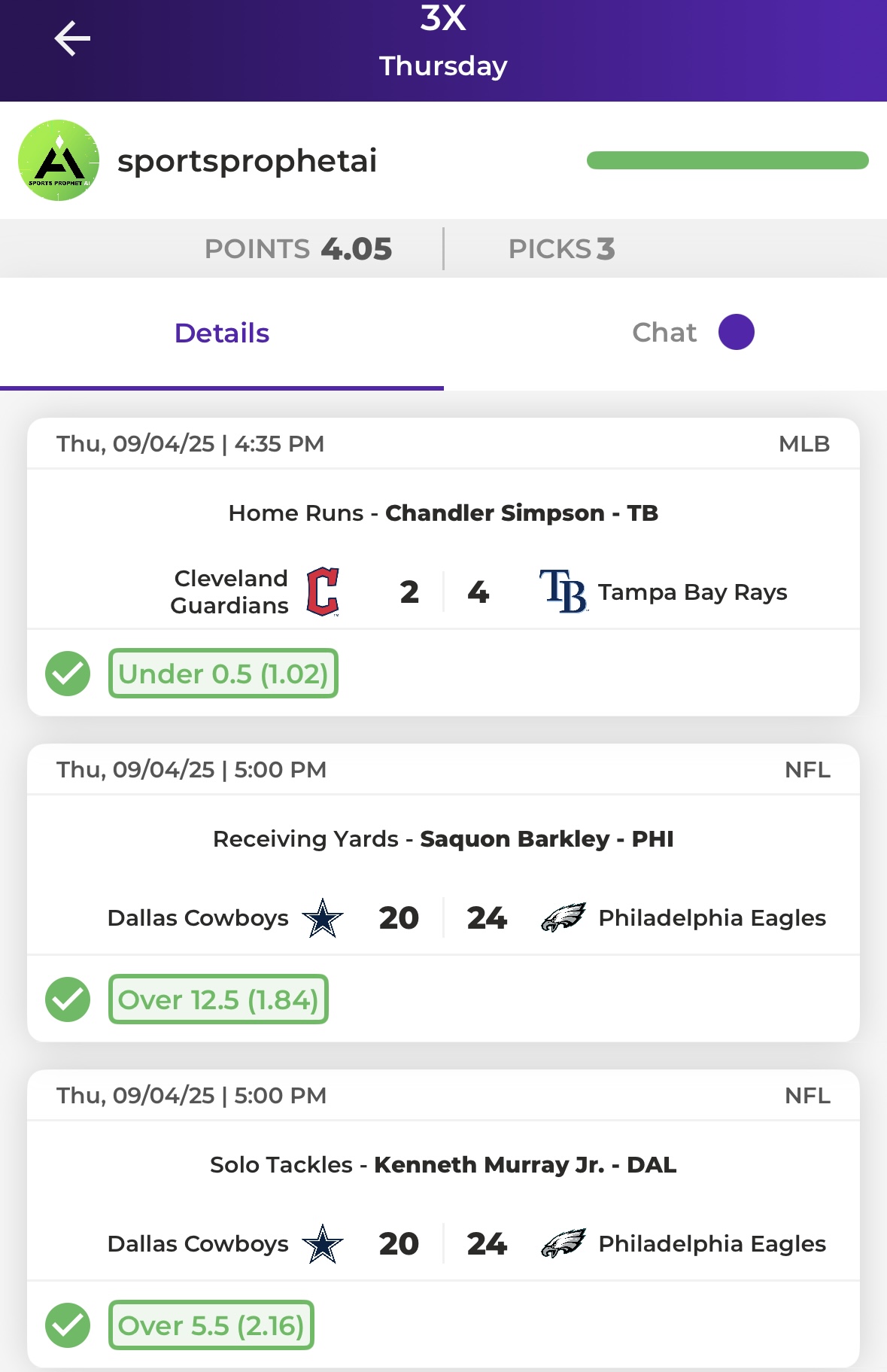Tap the Cleveland Guardians team logo

tap(323, 592)
